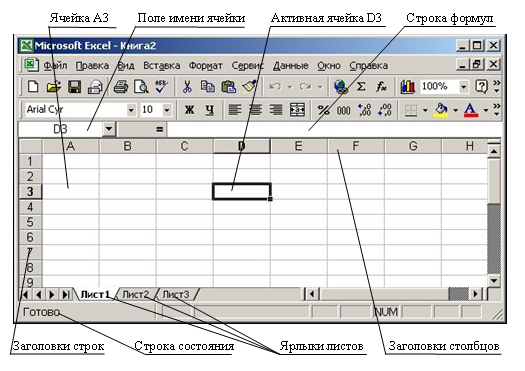Apply red font color A button
Image resolution: width=525 pixels, height=371 pixels.
point(471,110)
